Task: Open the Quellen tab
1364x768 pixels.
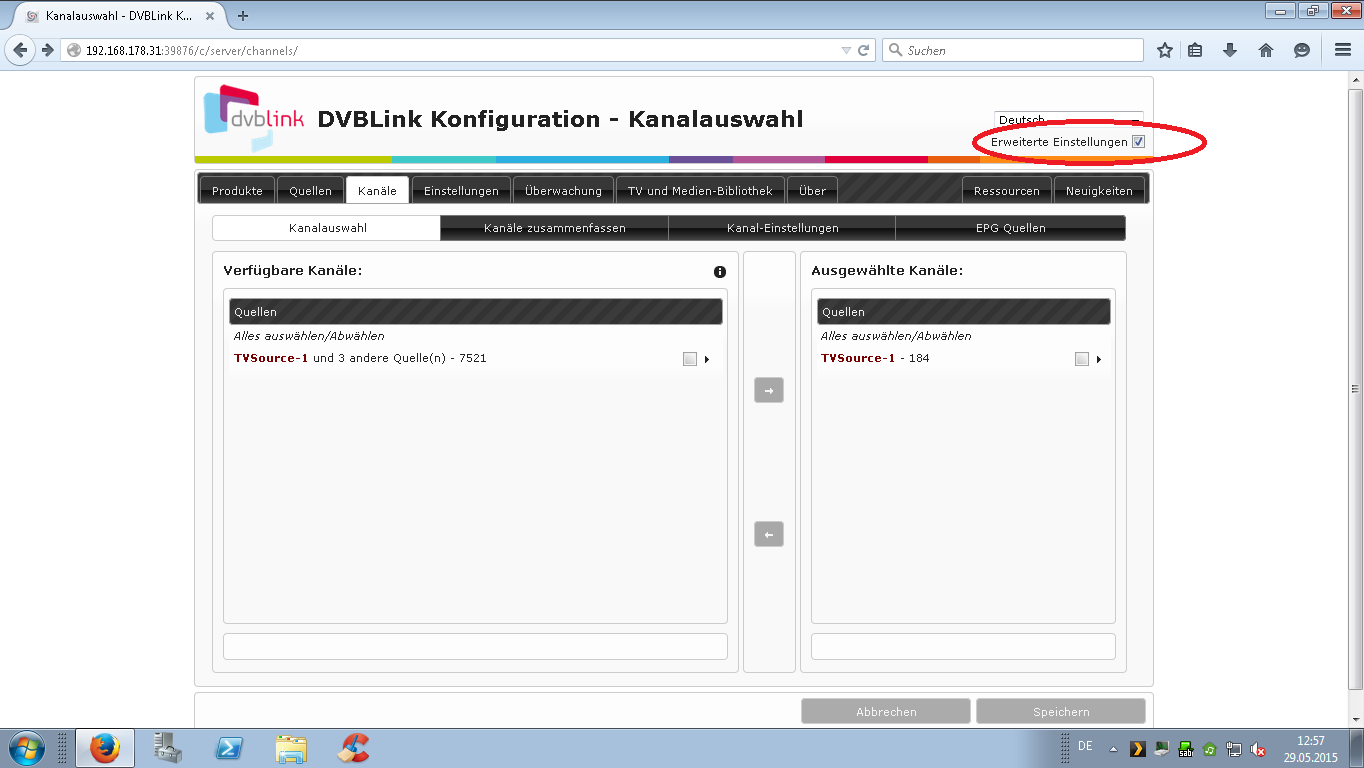Action: pyautogui.click(x=310, y=190)
